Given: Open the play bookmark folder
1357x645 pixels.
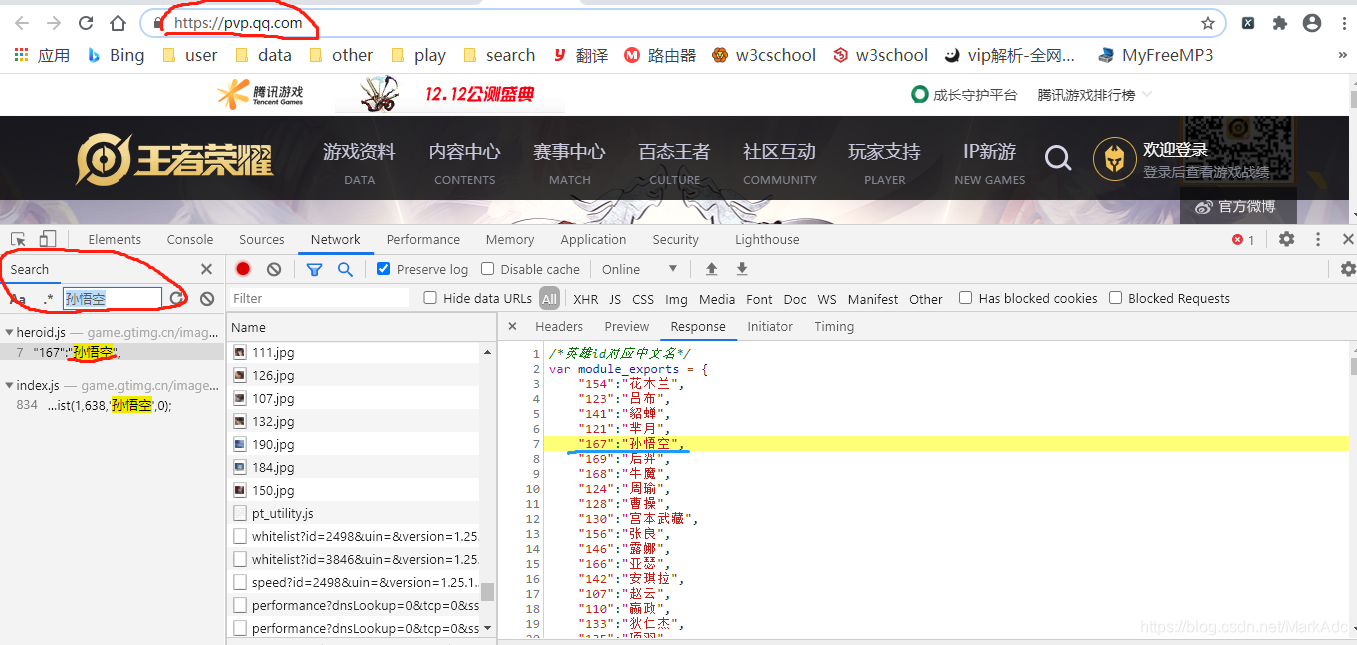Looking at the screenshot, I should (x=418, y=56).
